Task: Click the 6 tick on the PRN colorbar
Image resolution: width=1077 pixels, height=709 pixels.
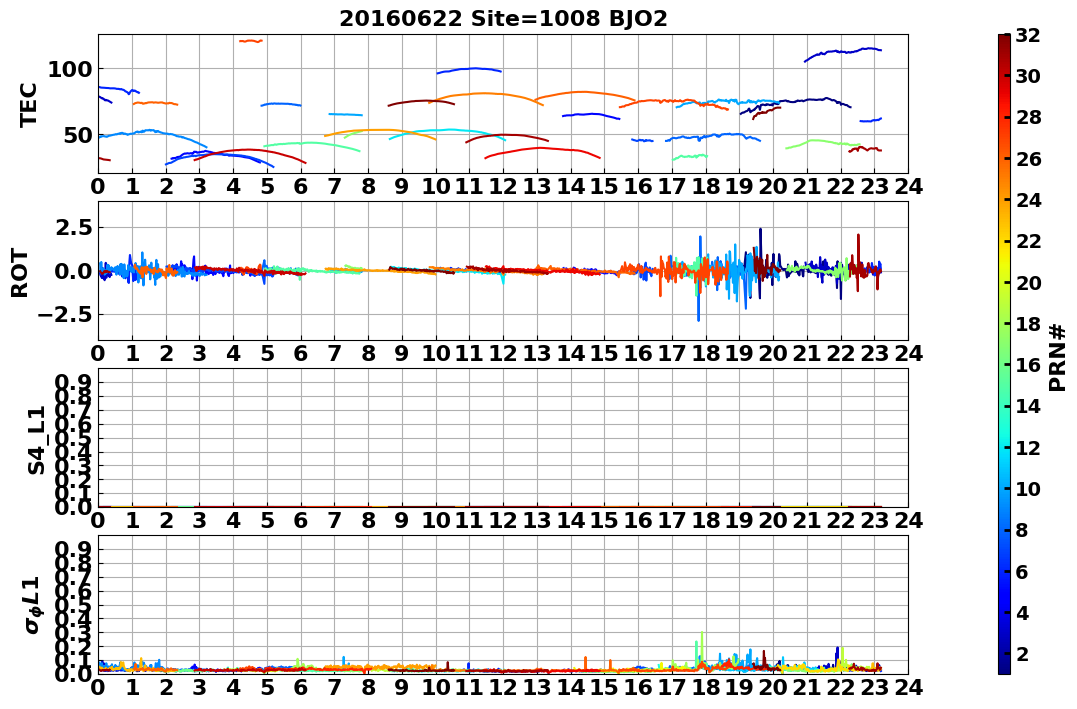Action: 1021,571
